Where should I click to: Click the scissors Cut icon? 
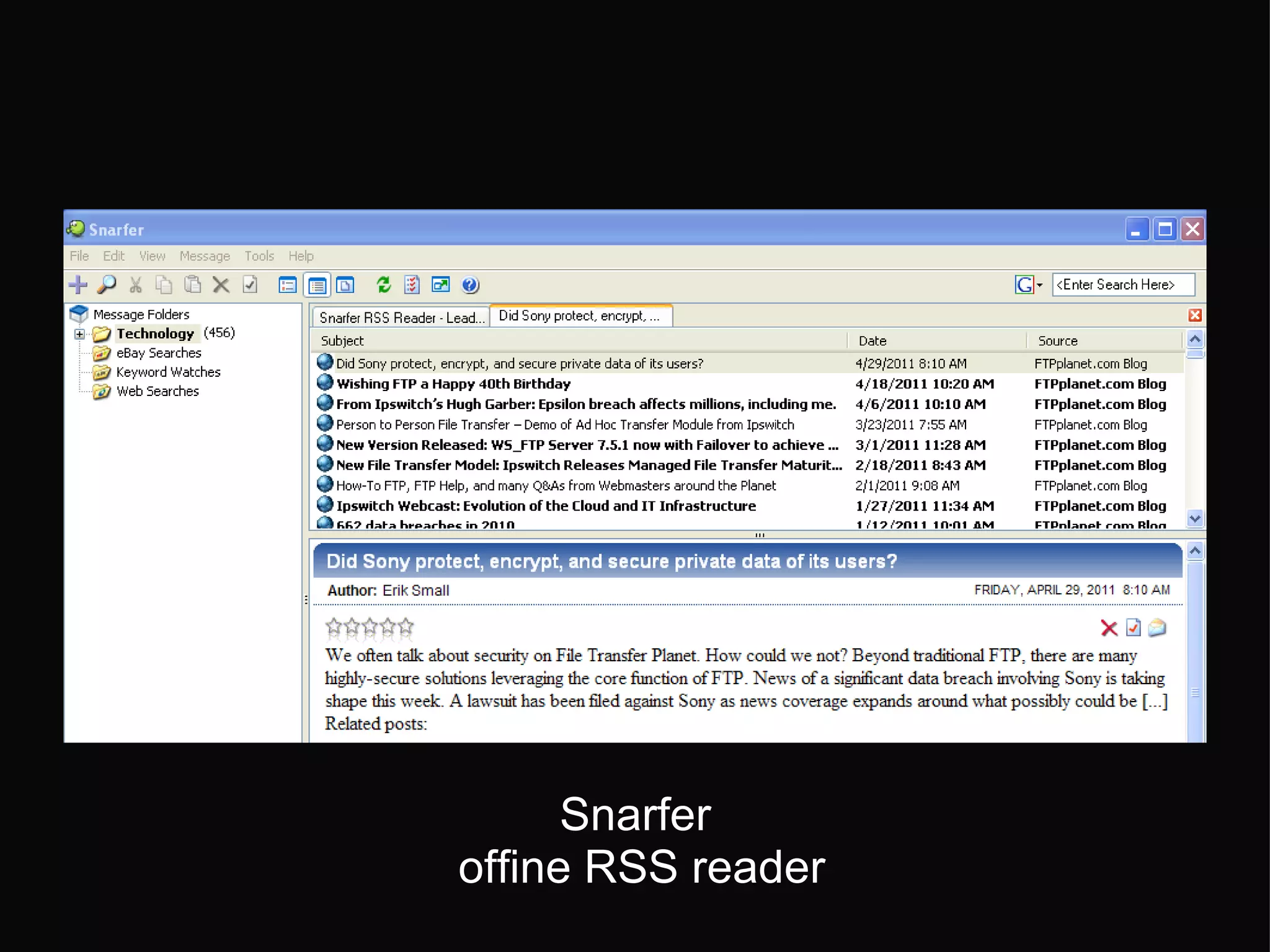pos(136,285)
